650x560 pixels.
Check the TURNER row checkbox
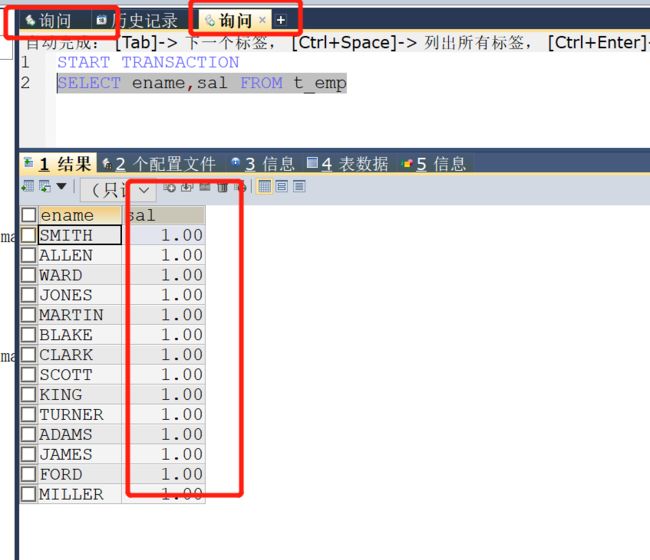pos(29,414)
